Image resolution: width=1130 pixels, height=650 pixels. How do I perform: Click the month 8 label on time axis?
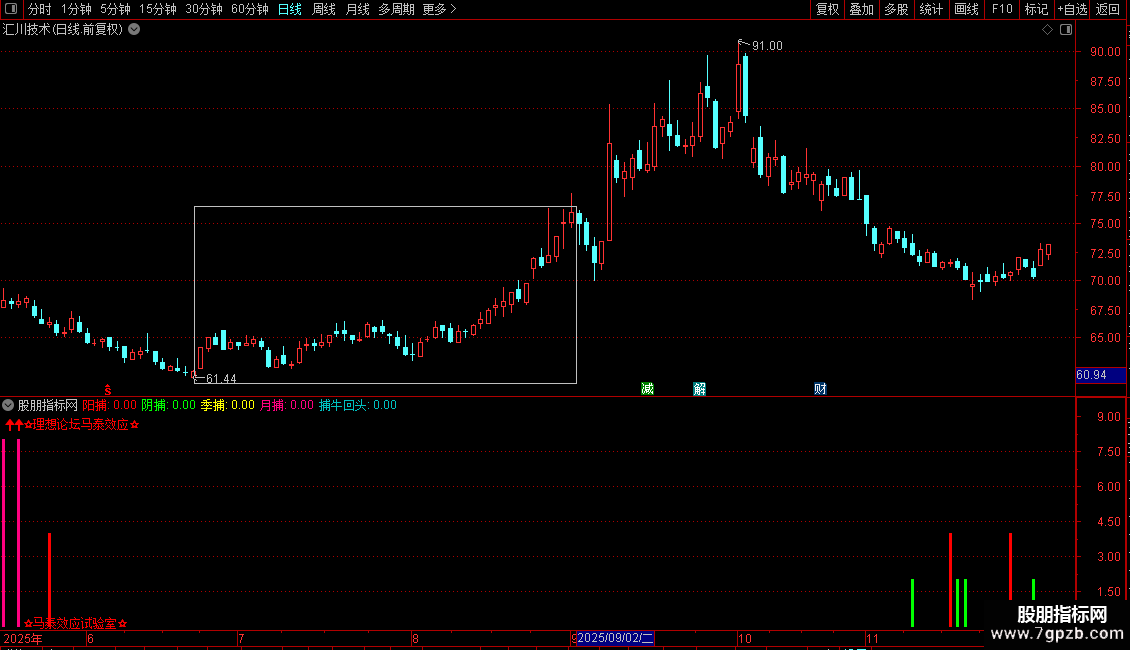[x=415, y=638]
